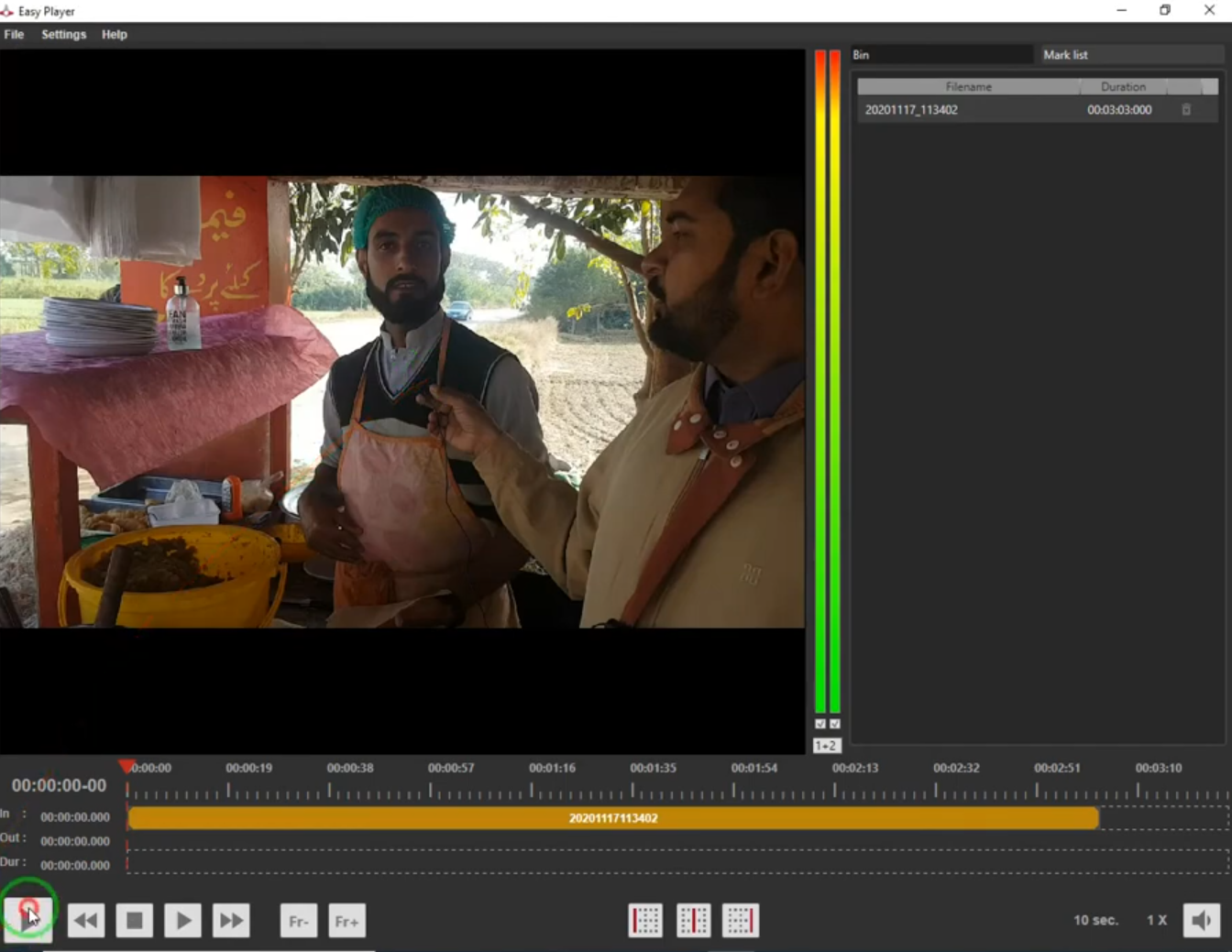The image size is (1232, 952).
Task: Uncheck the right audio channel checkbox
Action: (x=835, y=724)
